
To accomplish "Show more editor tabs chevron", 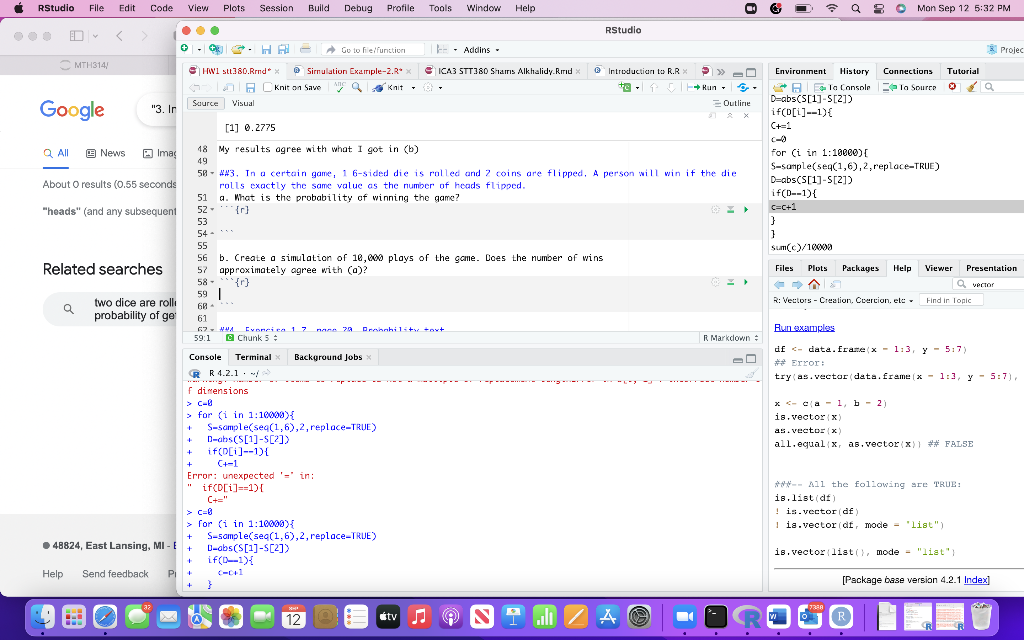I will click(x=721, y=71).
